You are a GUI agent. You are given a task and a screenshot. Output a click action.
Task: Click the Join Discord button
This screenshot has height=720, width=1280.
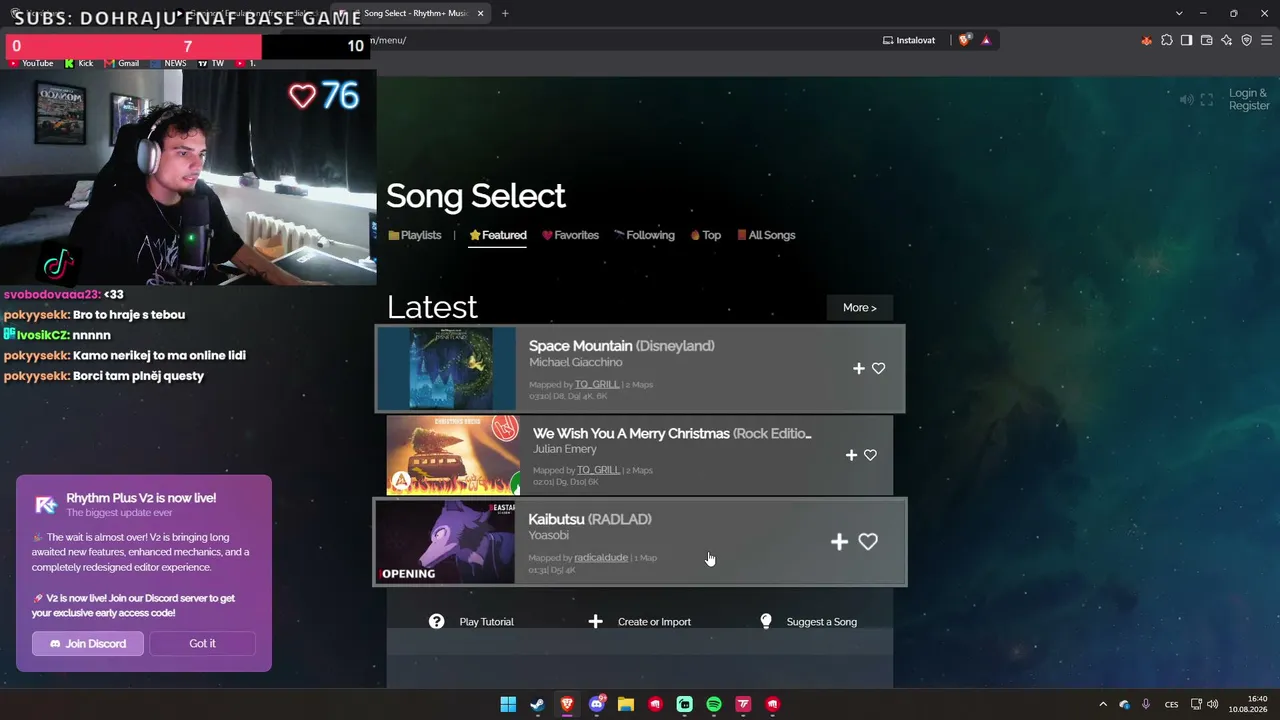[88, 644]
